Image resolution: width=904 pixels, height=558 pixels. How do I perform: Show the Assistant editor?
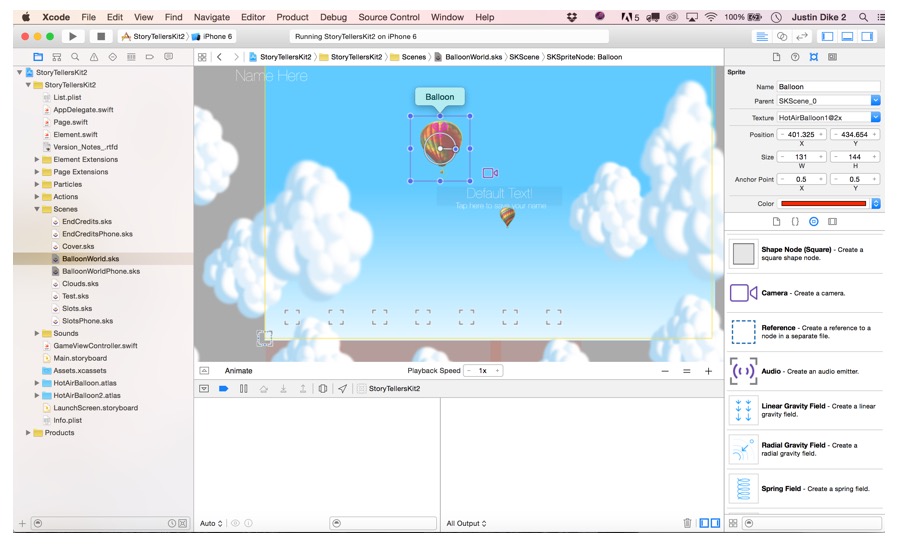(782, 36)
